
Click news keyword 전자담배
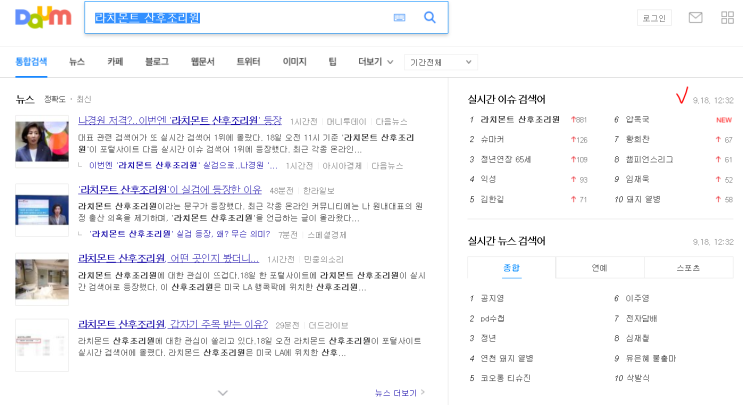pos(641,318)
